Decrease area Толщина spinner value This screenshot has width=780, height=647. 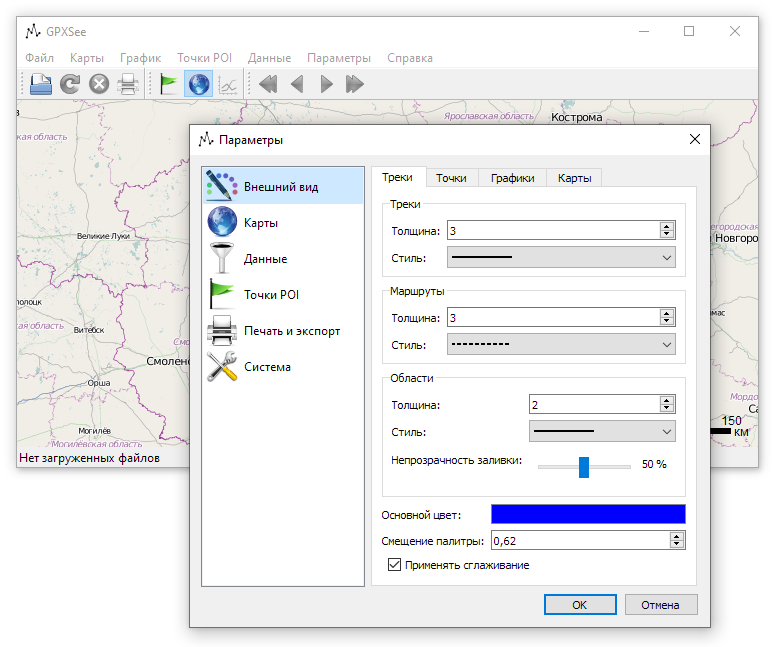click(667, 408)
